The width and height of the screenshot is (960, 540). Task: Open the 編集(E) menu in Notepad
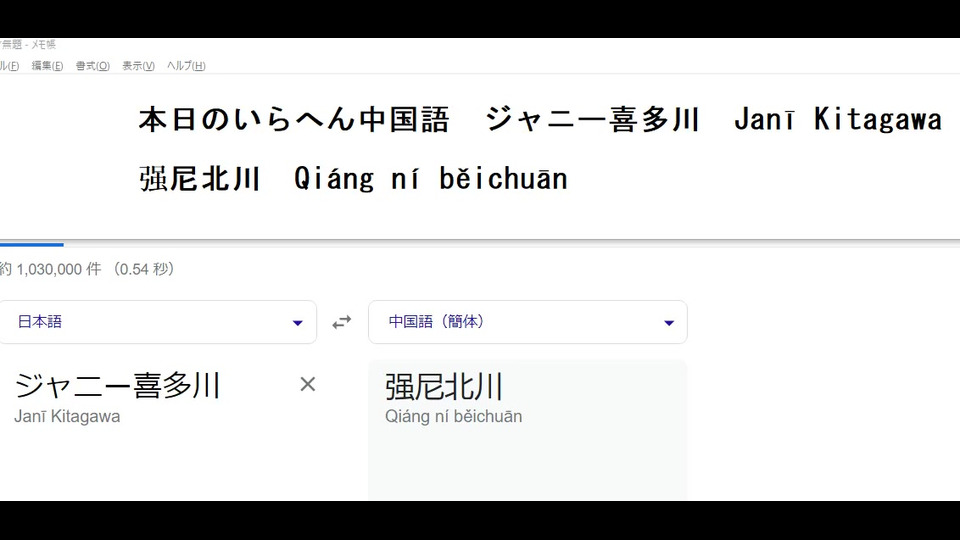[x=47, y=66]
